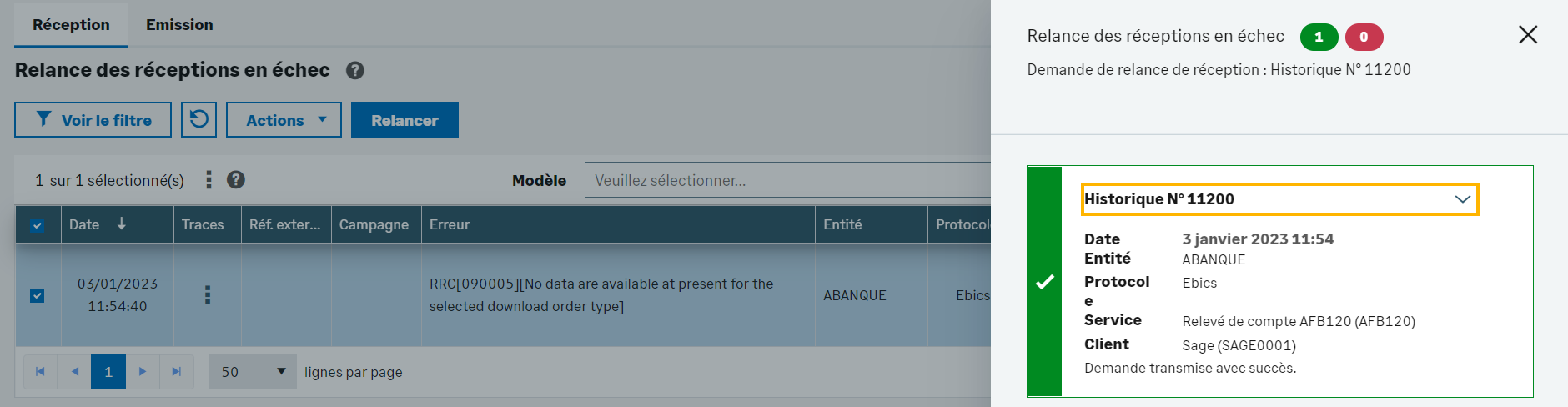The height and width of the screenshot is (407, 1568).
Task: Go to first page of results
Action: click(40, 372)
